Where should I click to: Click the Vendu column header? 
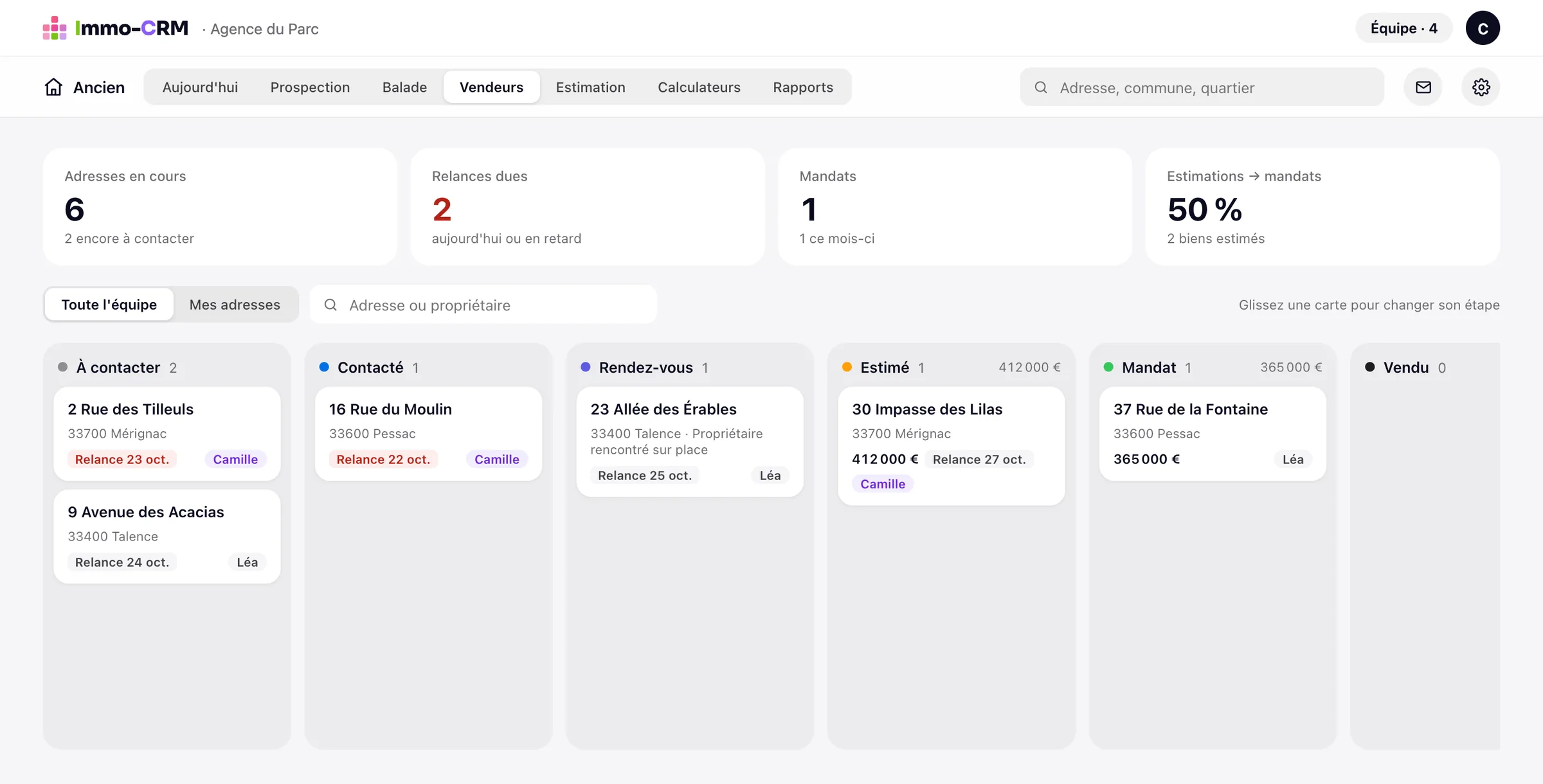1406,368
